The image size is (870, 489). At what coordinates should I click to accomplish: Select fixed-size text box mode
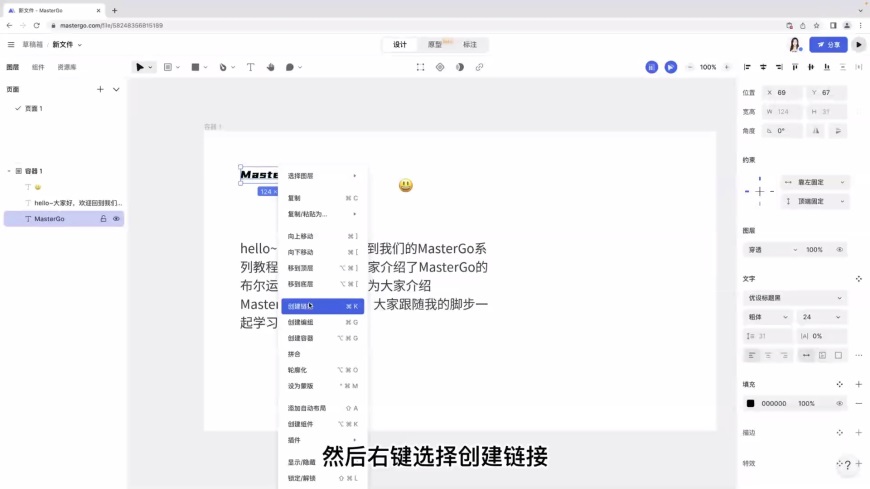pos(838,355)
